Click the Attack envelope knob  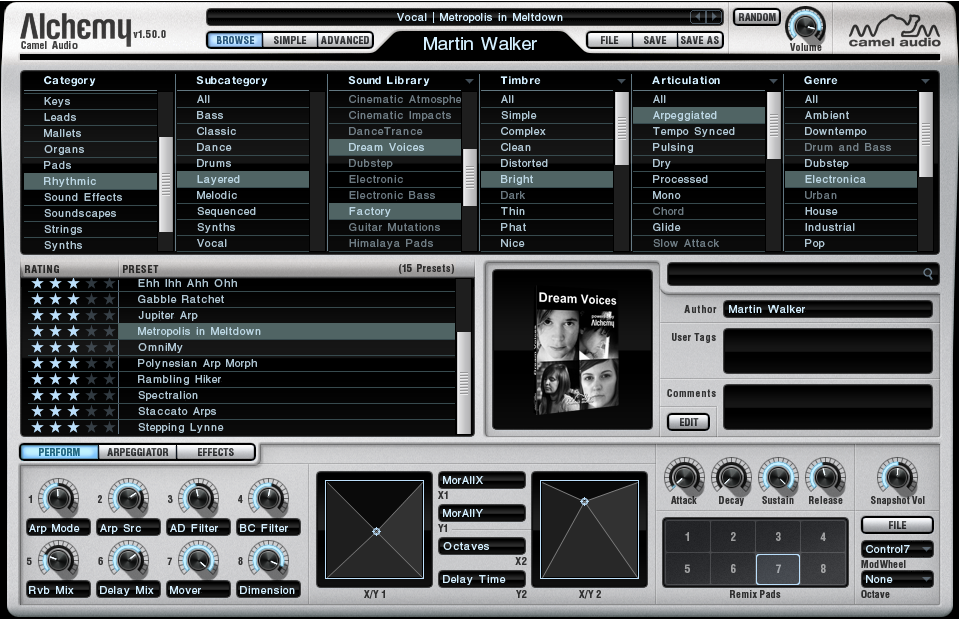tap(685, 479)
